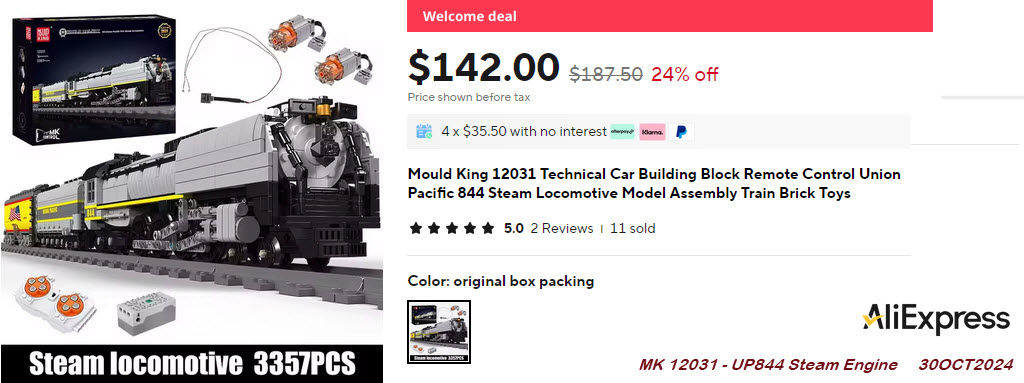
Task: Click the PayPal payment icon
Action: [681, 132]
